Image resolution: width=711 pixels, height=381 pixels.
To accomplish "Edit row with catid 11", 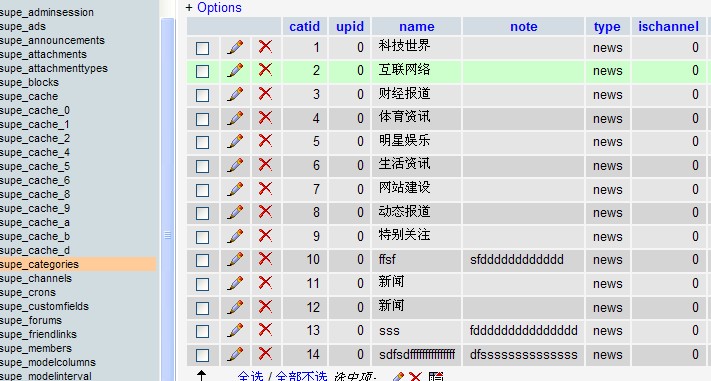I will (x=235, y=283).
